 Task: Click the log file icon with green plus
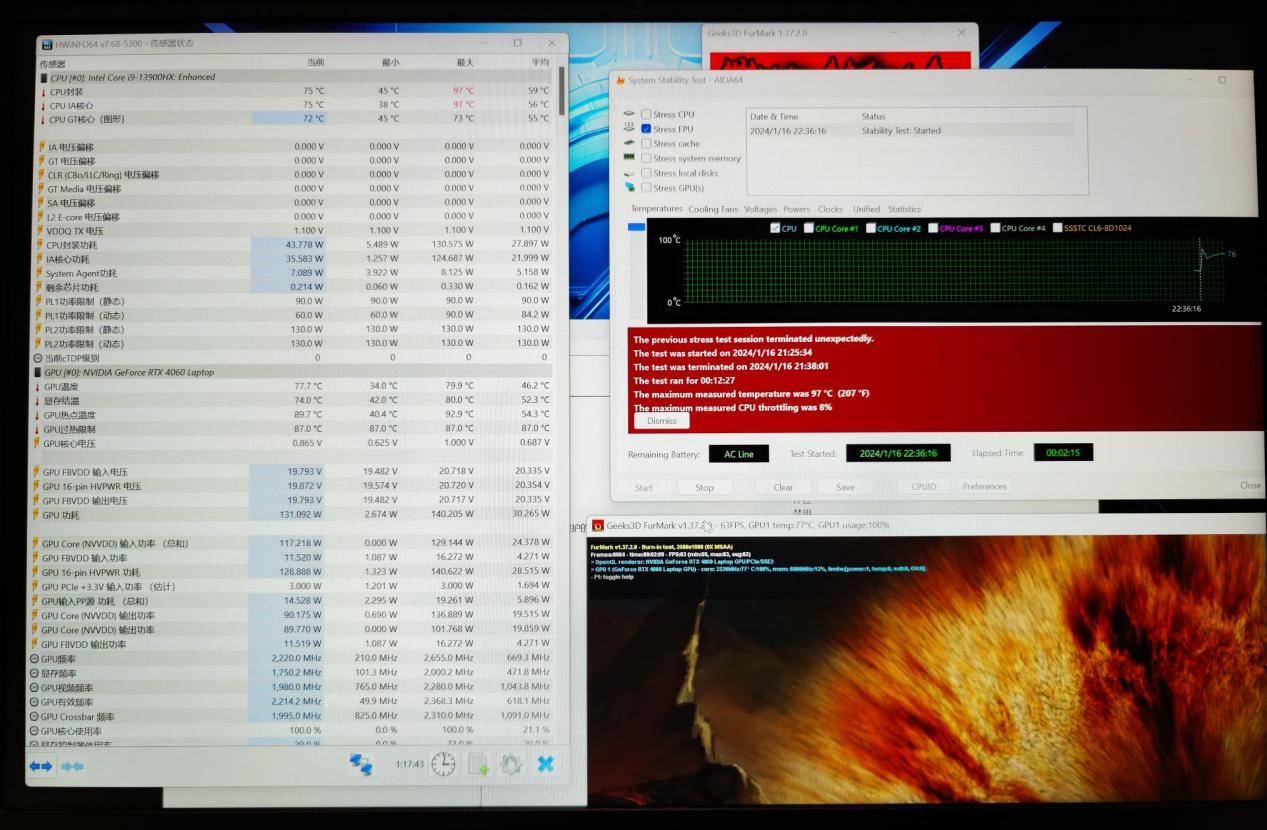pyautogui.click(x=478, y=765)
